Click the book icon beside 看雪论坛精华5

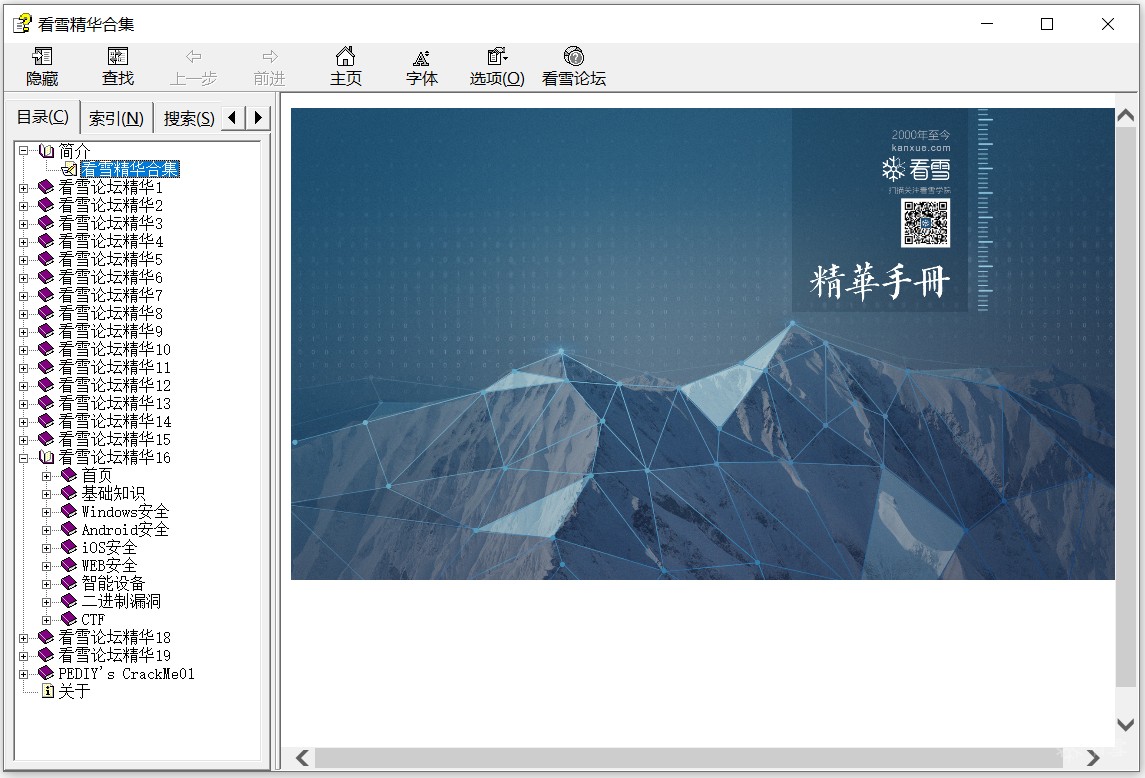(x=46, y=259)
